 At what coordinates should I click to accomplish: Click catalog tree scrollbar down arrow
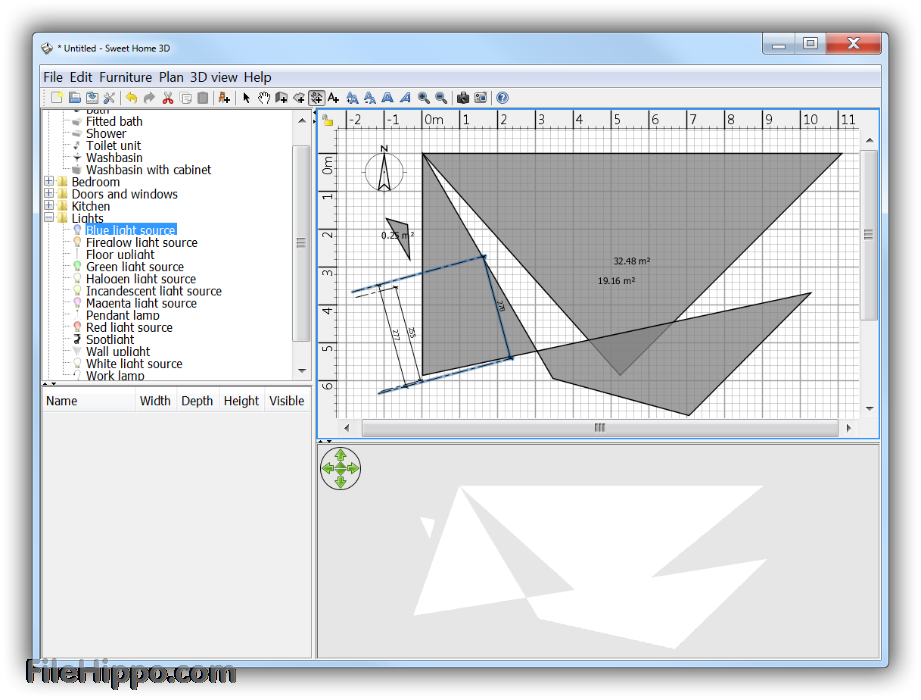point(302,371)
